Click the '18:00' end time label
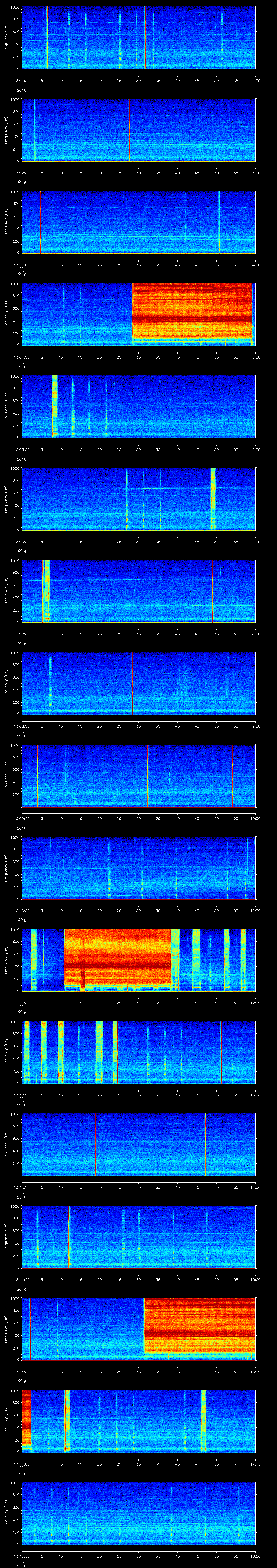This screenshot has width=277, height=1568. pyautogui.click(x=255, y=1556)
